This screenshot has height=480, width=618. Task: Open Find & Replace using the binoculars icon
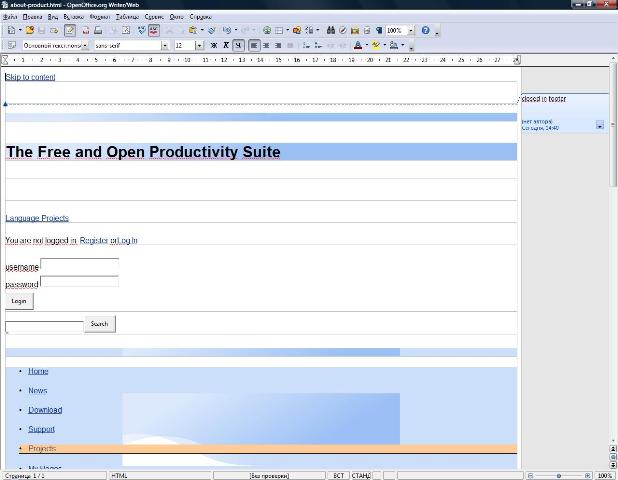pos(331,30)
